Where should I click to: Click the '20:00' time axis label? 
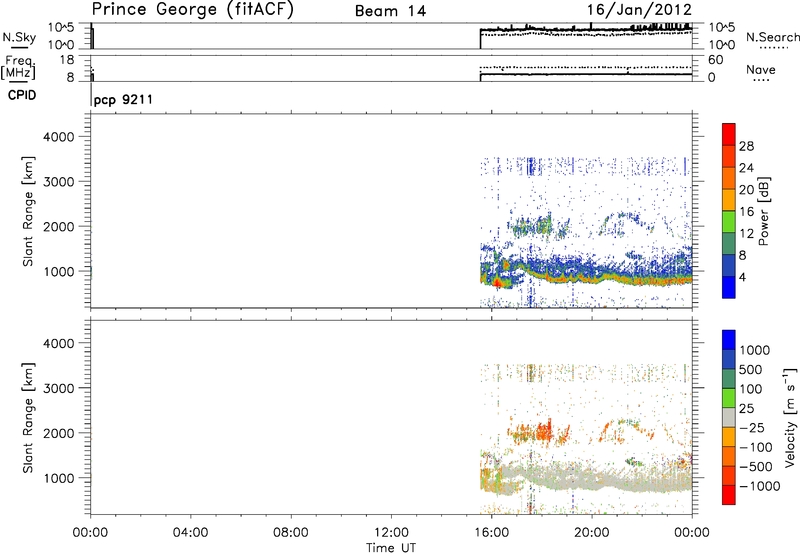tap(591, 533)
